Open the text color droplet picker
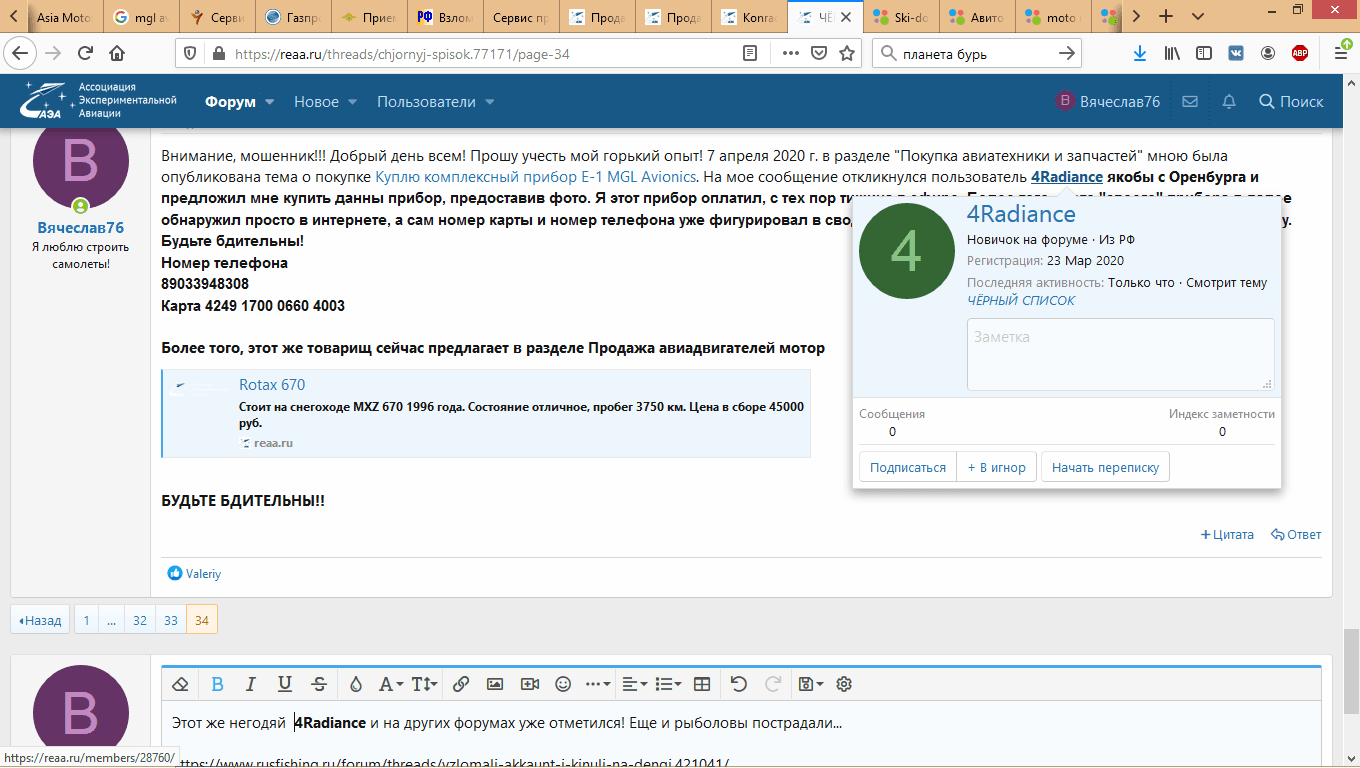 pyautogui.click(x=355, y=684)
